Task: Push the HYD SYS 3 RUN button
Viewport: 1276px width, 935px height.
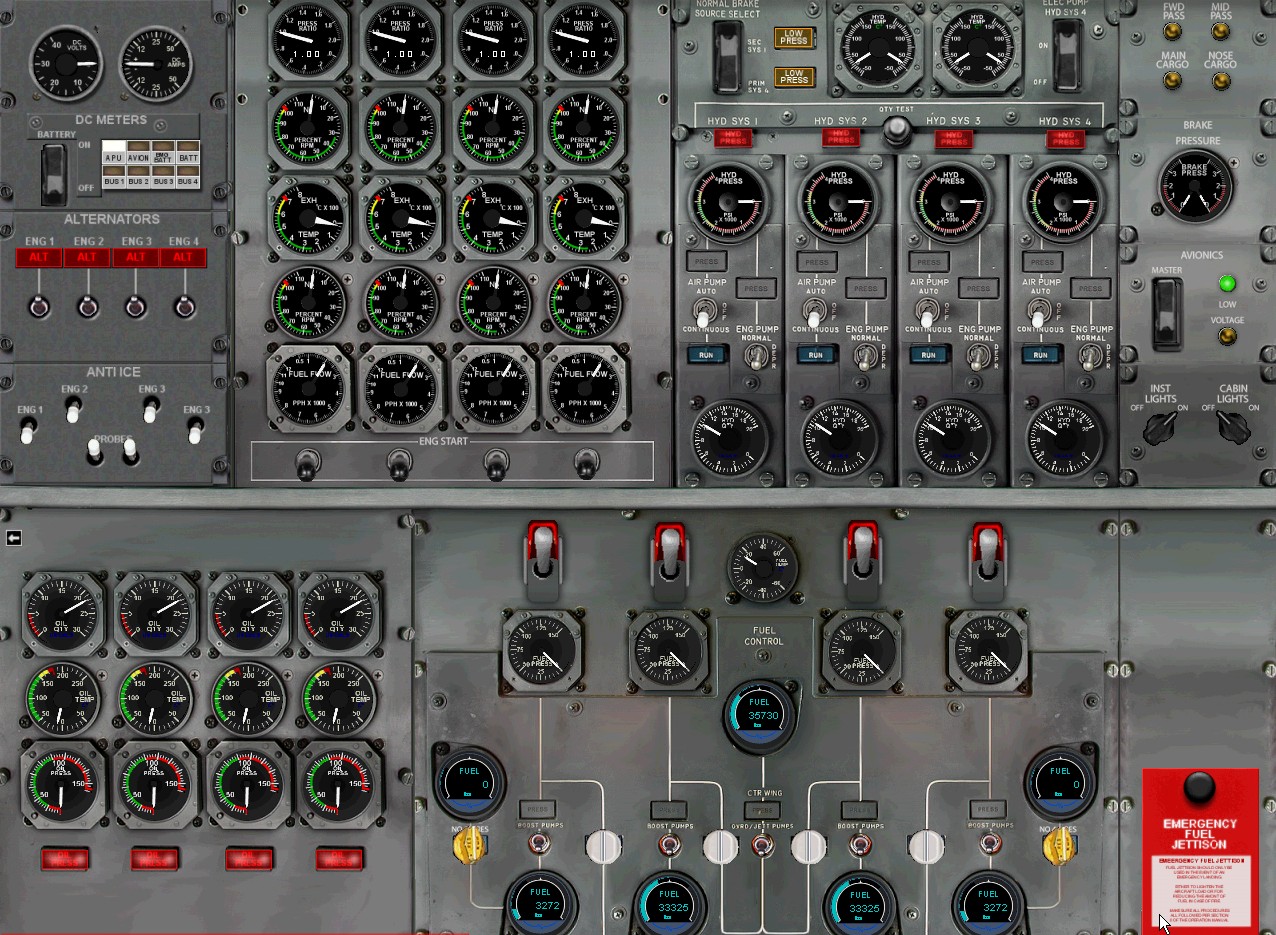Action: [928, 354]
